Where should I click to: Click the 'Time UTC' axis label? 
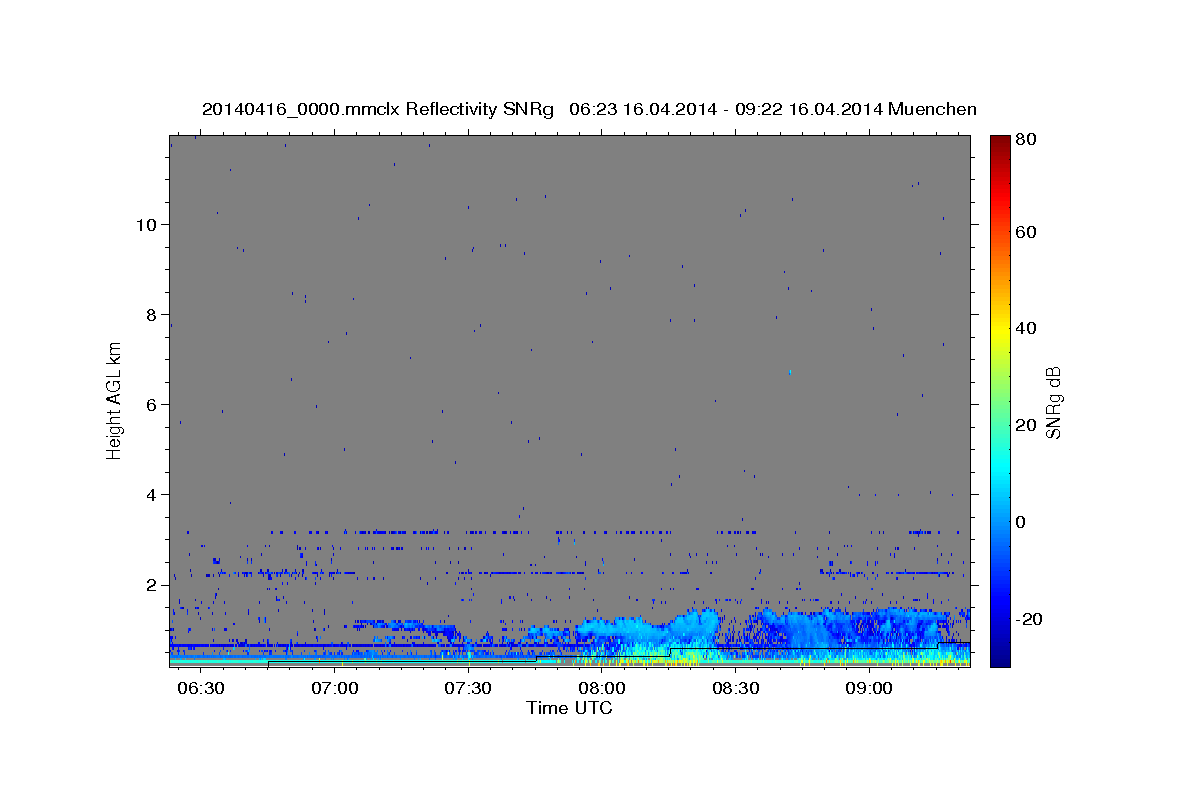[x=569, y=707]
